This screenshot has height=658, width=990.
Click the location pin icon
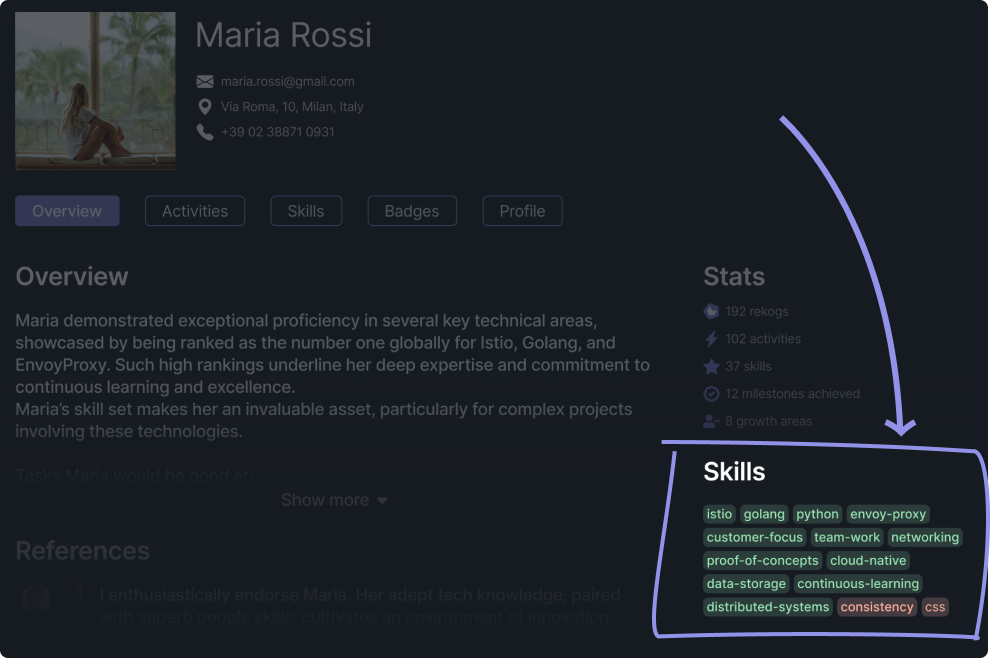click(205, 107)
